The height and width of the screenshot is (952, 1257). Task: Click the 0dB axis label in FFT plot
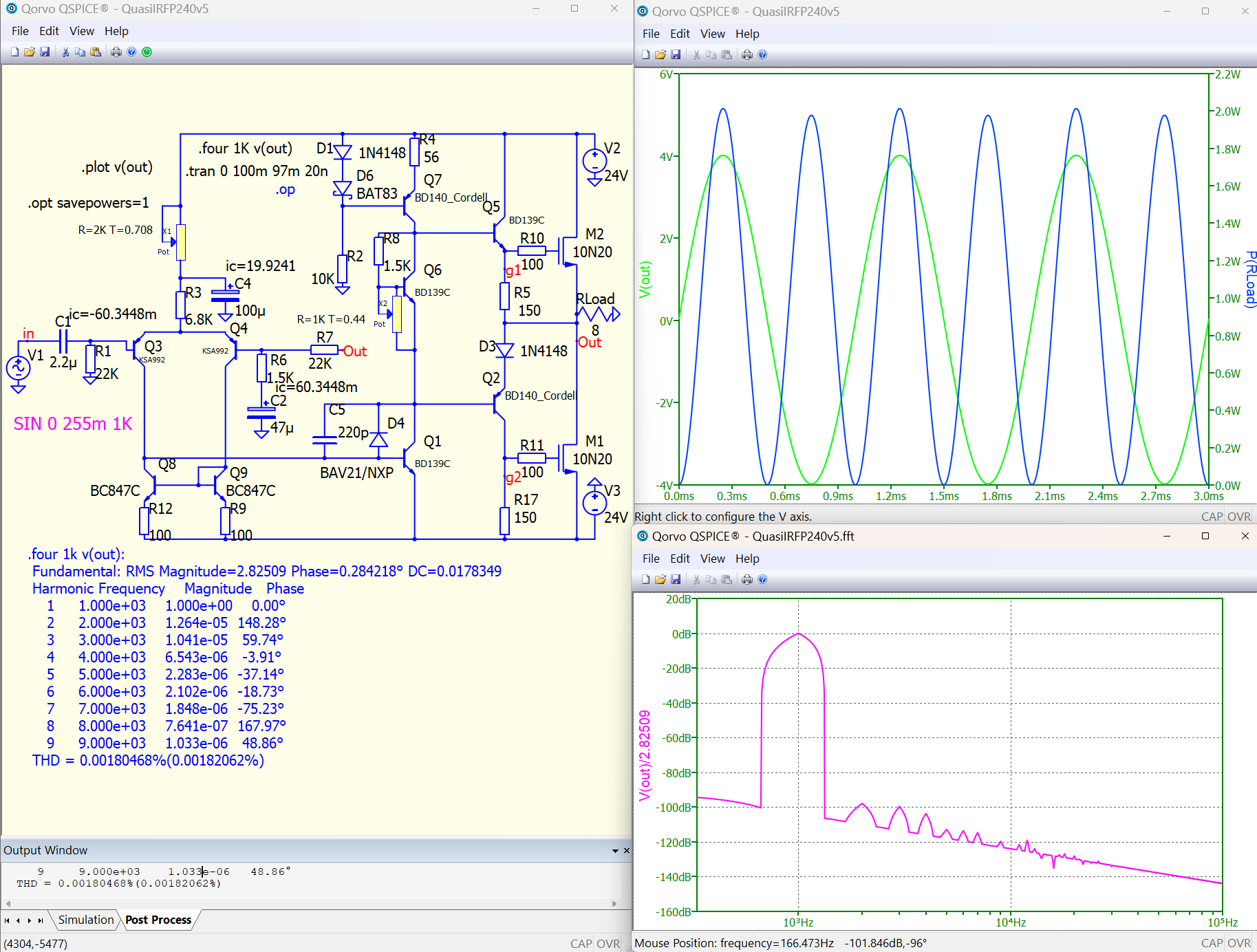682,634
